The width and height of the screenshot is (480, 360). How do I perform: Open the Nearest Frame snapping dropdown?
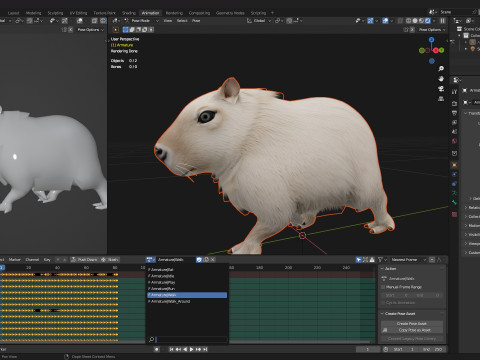tap(408, 260)
